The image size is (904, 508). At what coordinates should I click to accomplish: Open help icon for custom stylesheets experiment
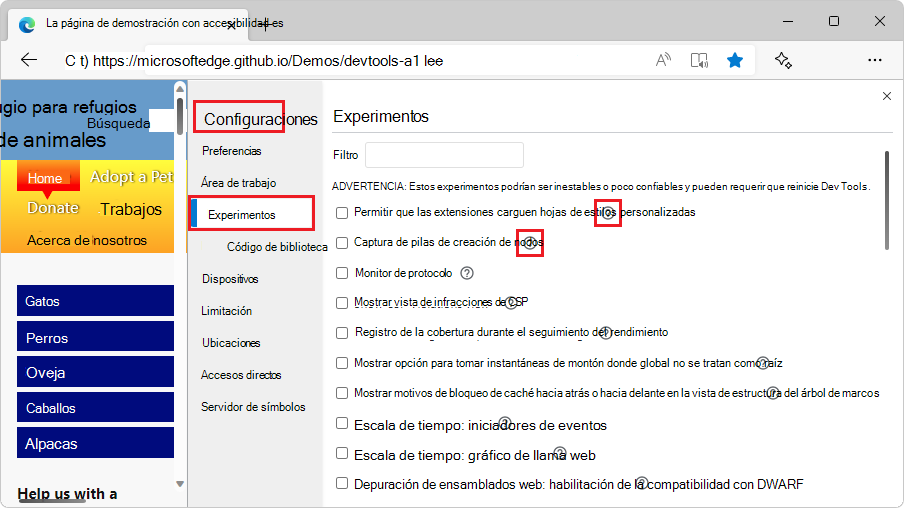[x=608, y=213]
